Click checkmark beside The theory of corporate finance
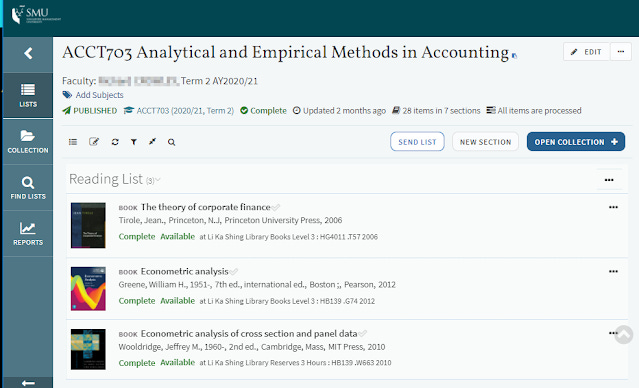 pos(276,207)
